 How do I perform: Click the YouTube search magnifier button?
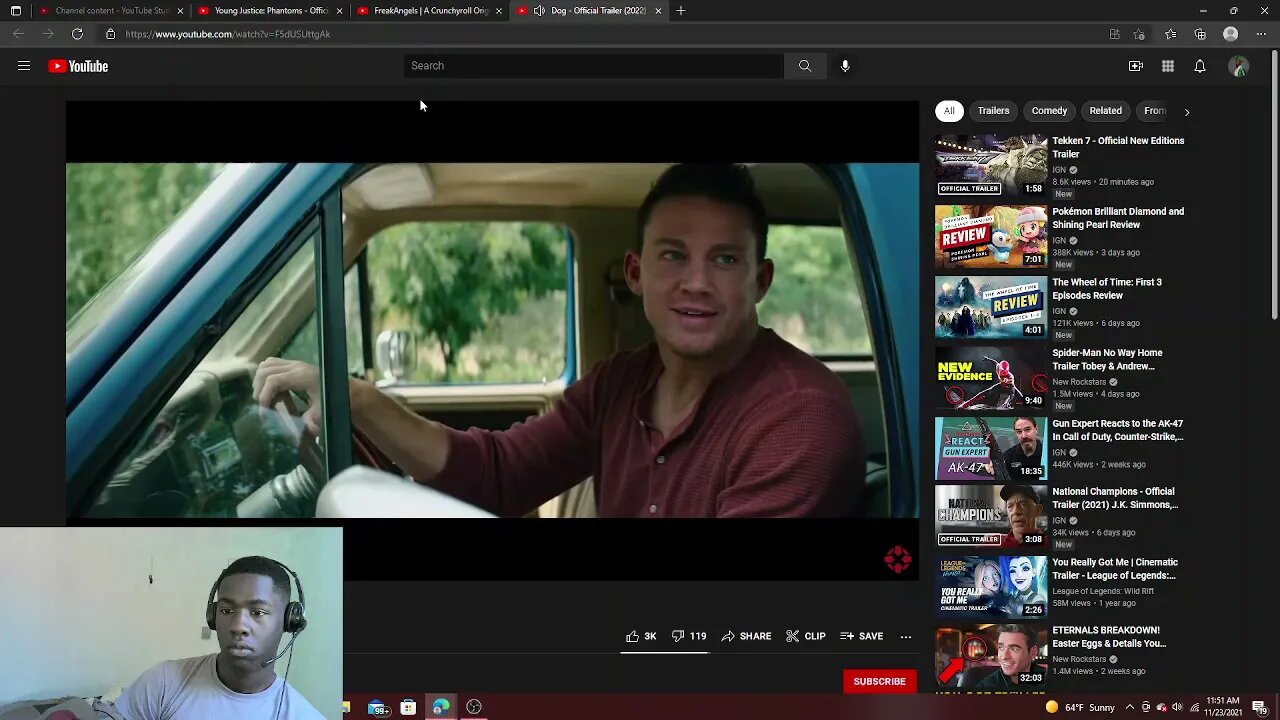click(x=805, y=66)
